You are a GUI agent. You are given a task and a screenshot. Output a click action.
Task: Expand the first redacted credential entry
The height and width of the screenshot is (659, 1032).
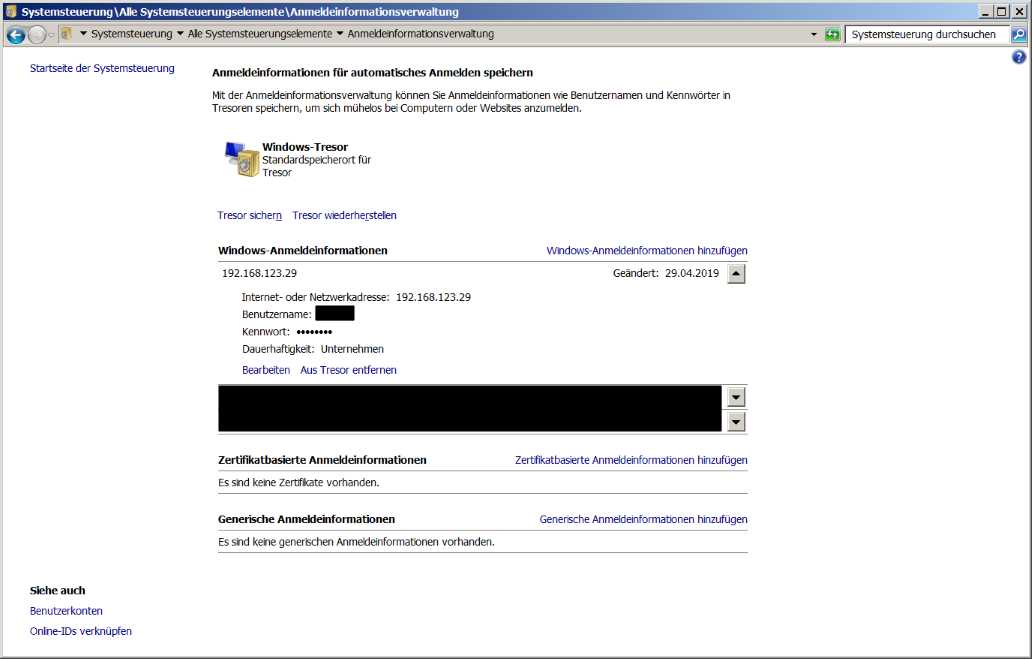coord(736,397)
